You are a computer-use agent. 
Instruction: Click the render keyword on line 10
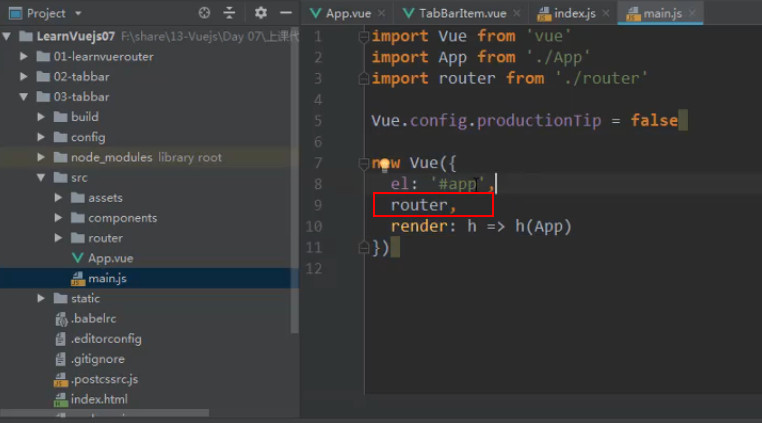point(419,226)
